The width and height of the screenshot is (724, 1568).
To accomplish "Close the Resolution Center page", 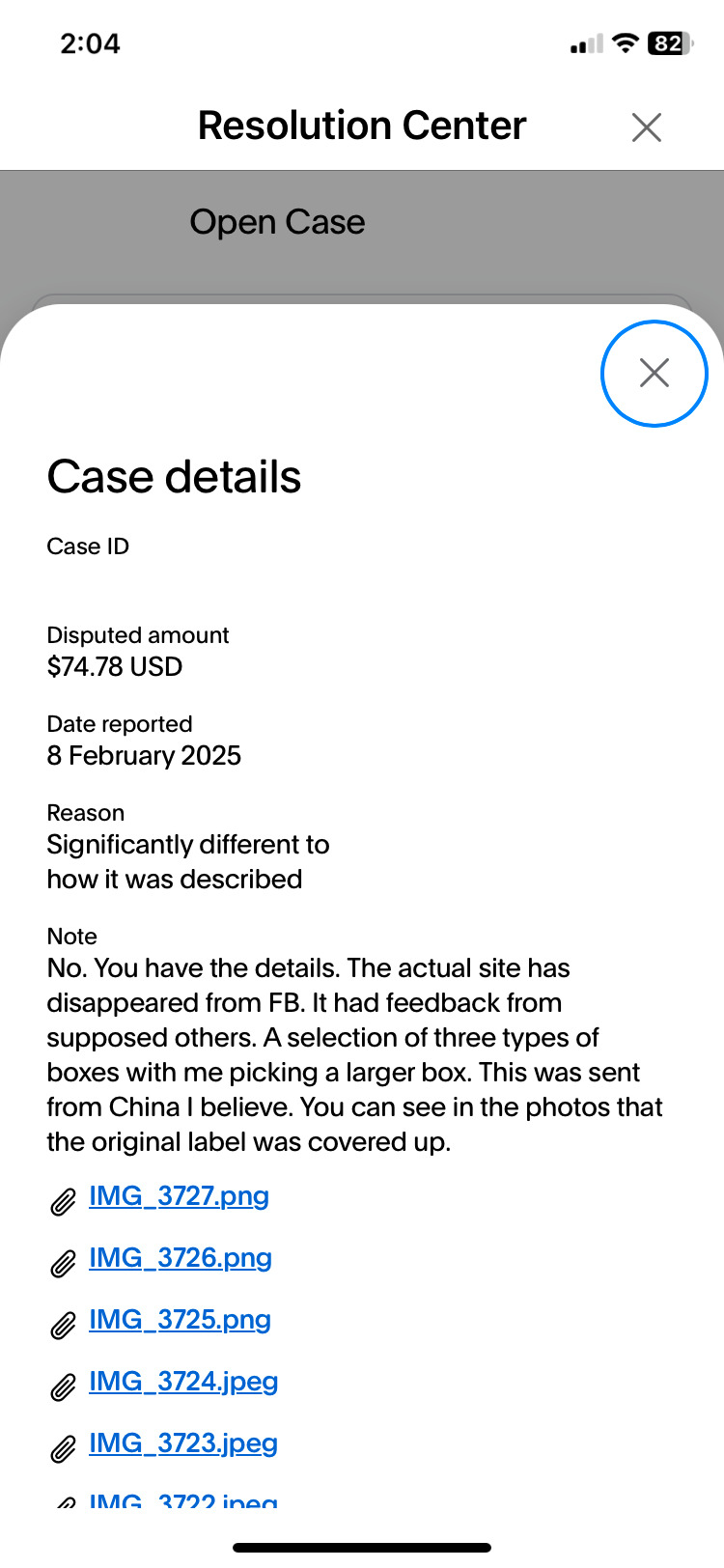I will [646, 126].
